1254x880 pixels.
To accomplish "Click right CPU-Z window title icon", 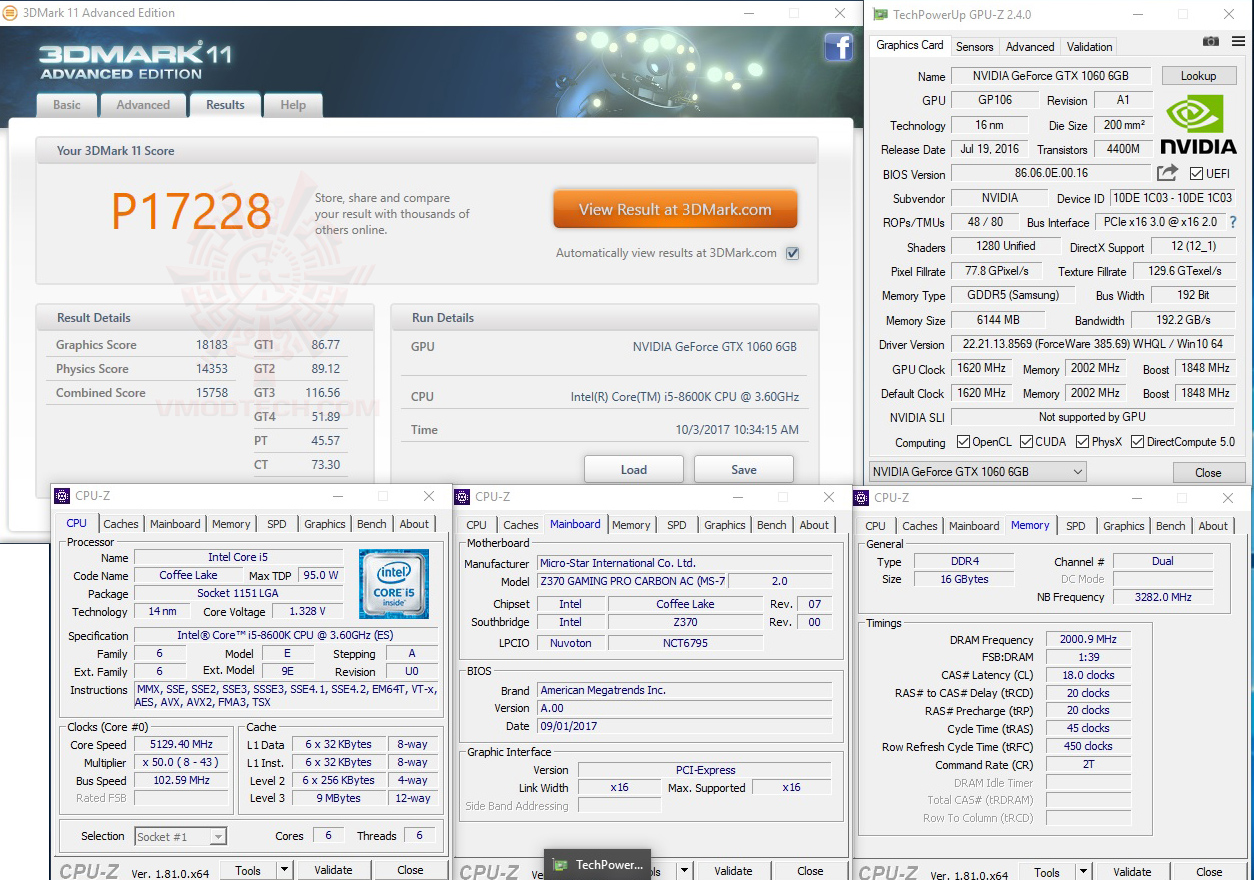I will click(861, 497).
